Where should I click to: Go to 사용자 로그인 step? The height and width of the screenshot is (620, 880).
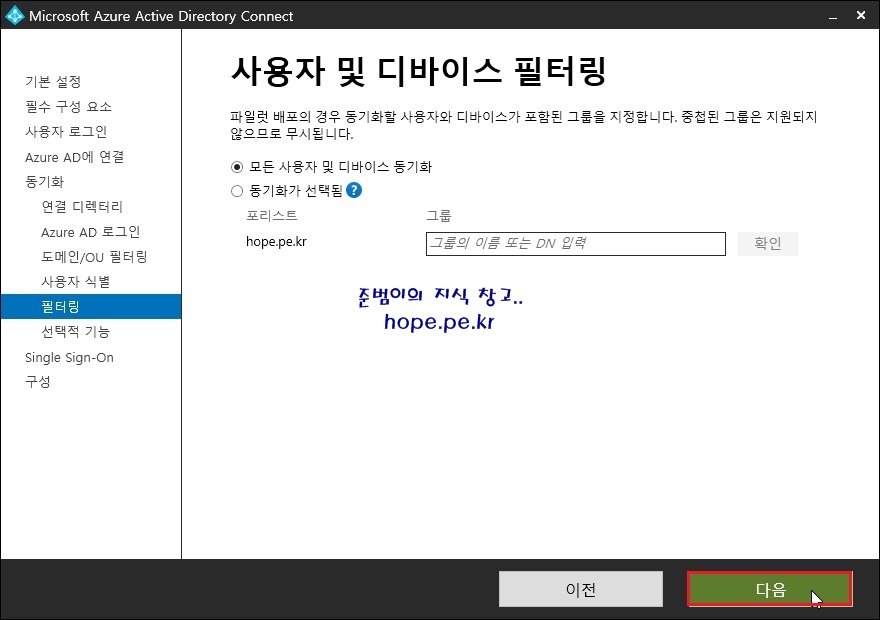pos(66,131)
